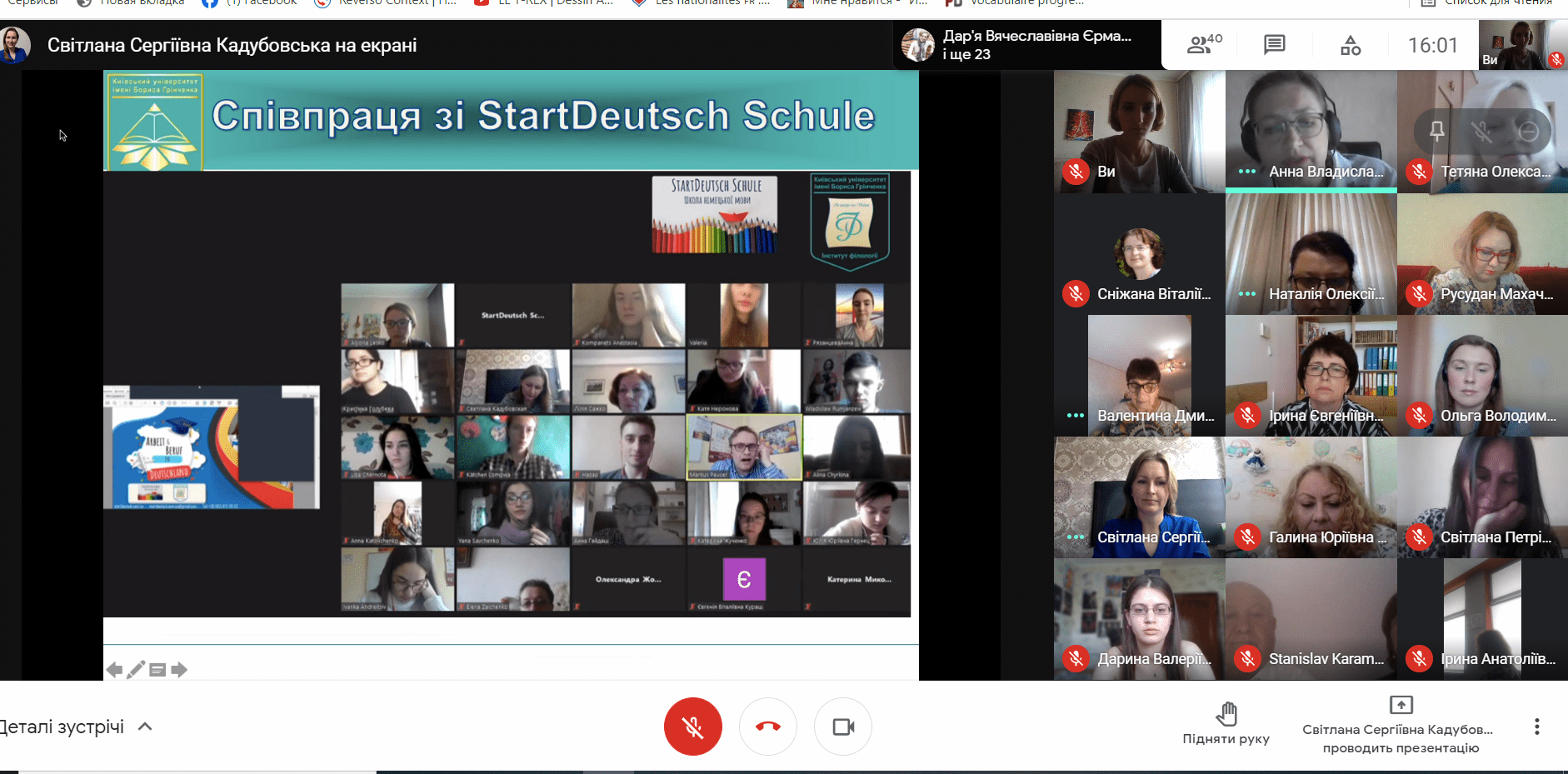Click the presentation status for Світлана Сергіївна Кадубовська

click(1401, 725)
